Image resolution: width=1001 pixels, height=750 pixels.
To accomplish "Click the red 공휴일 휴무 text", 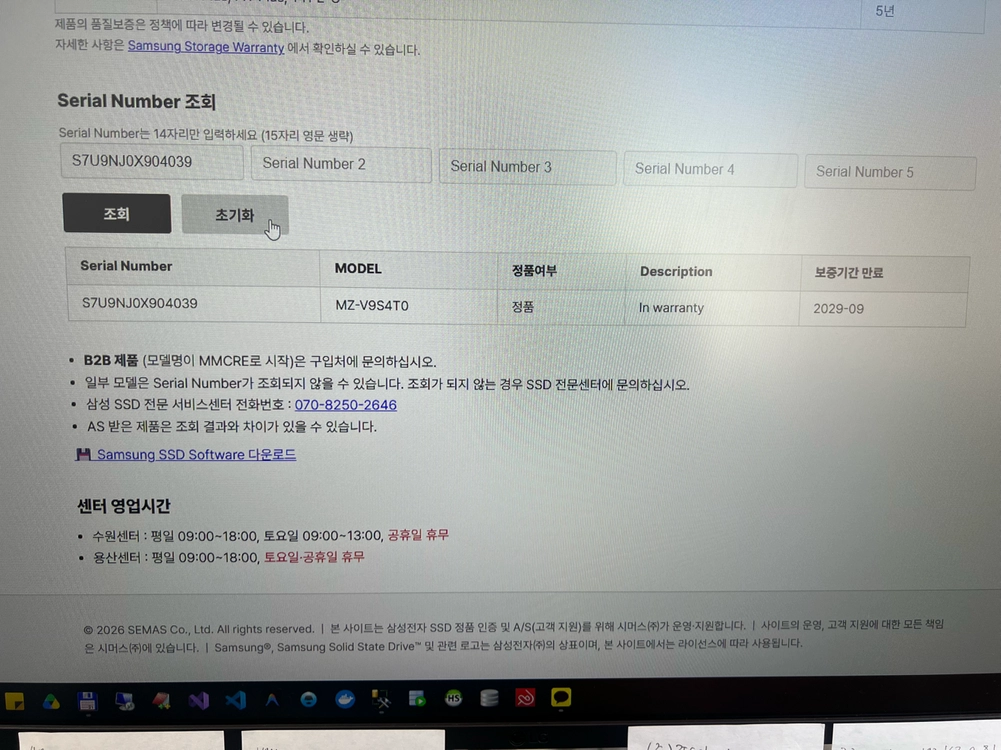I will 418,535.
